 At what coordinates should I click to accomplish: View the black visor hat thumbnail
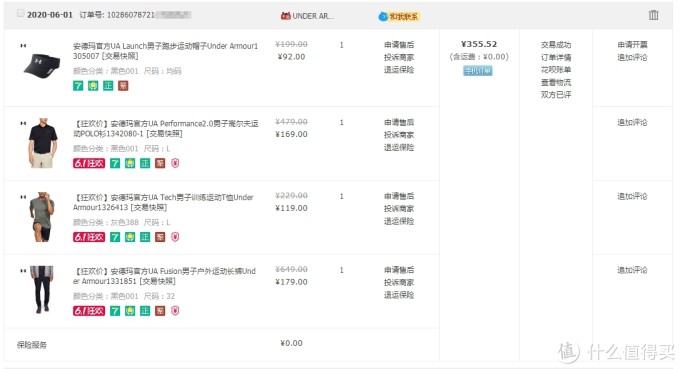[41, 66]
